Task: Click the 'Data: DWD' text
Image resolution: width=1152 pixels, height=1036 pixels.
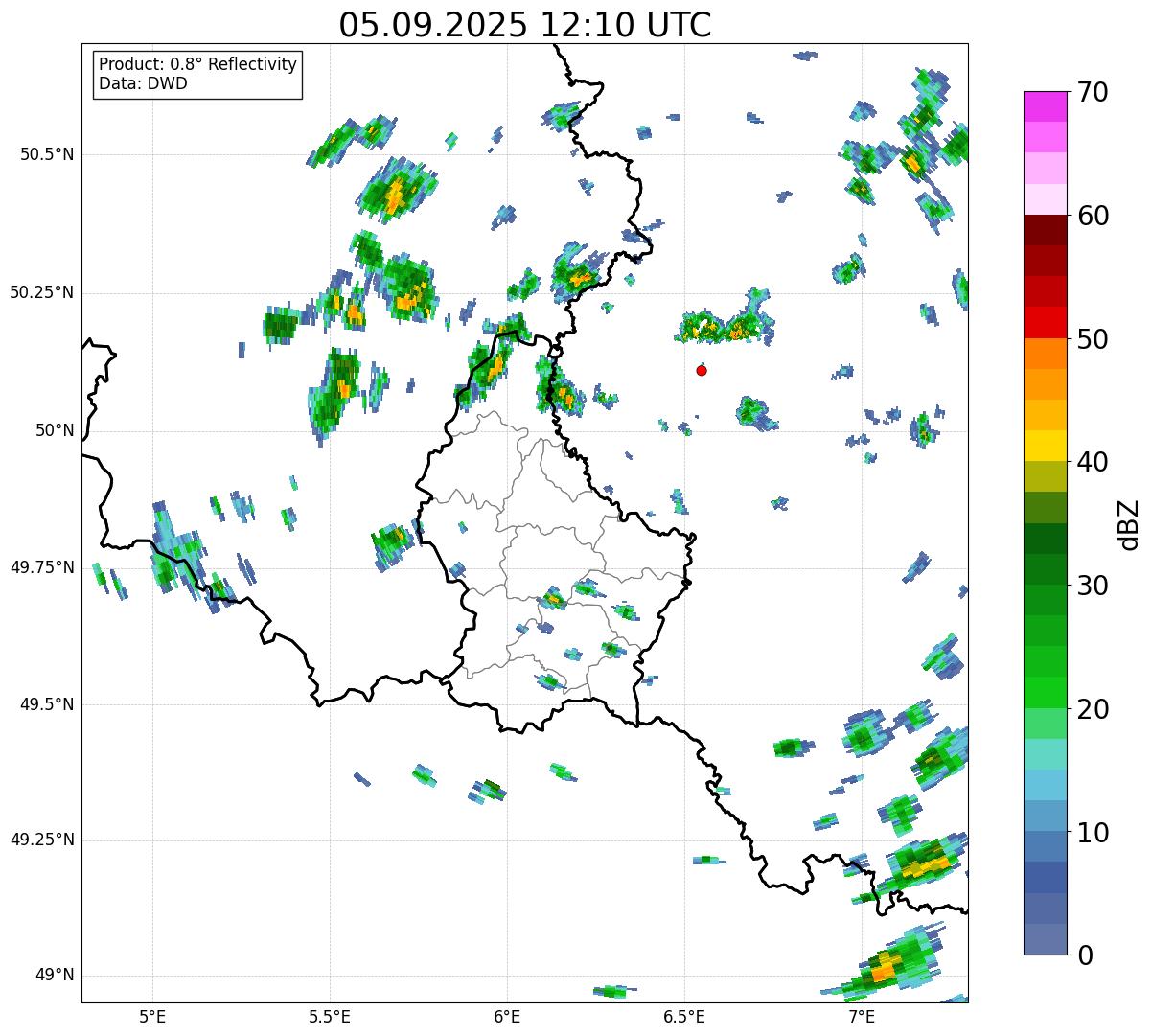Action: coord(143,83)
